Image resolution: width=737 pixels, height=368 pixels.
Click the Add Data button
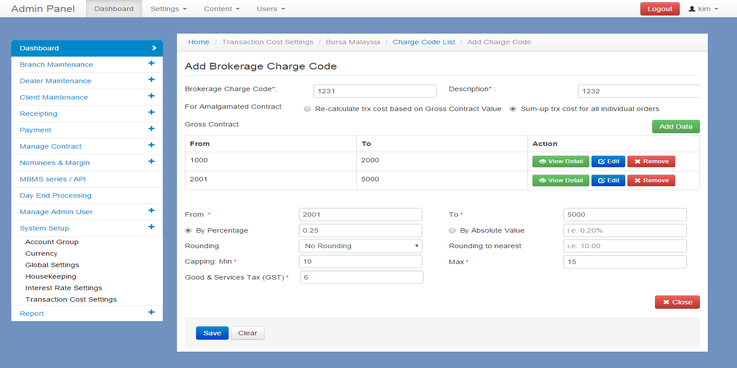676,126
